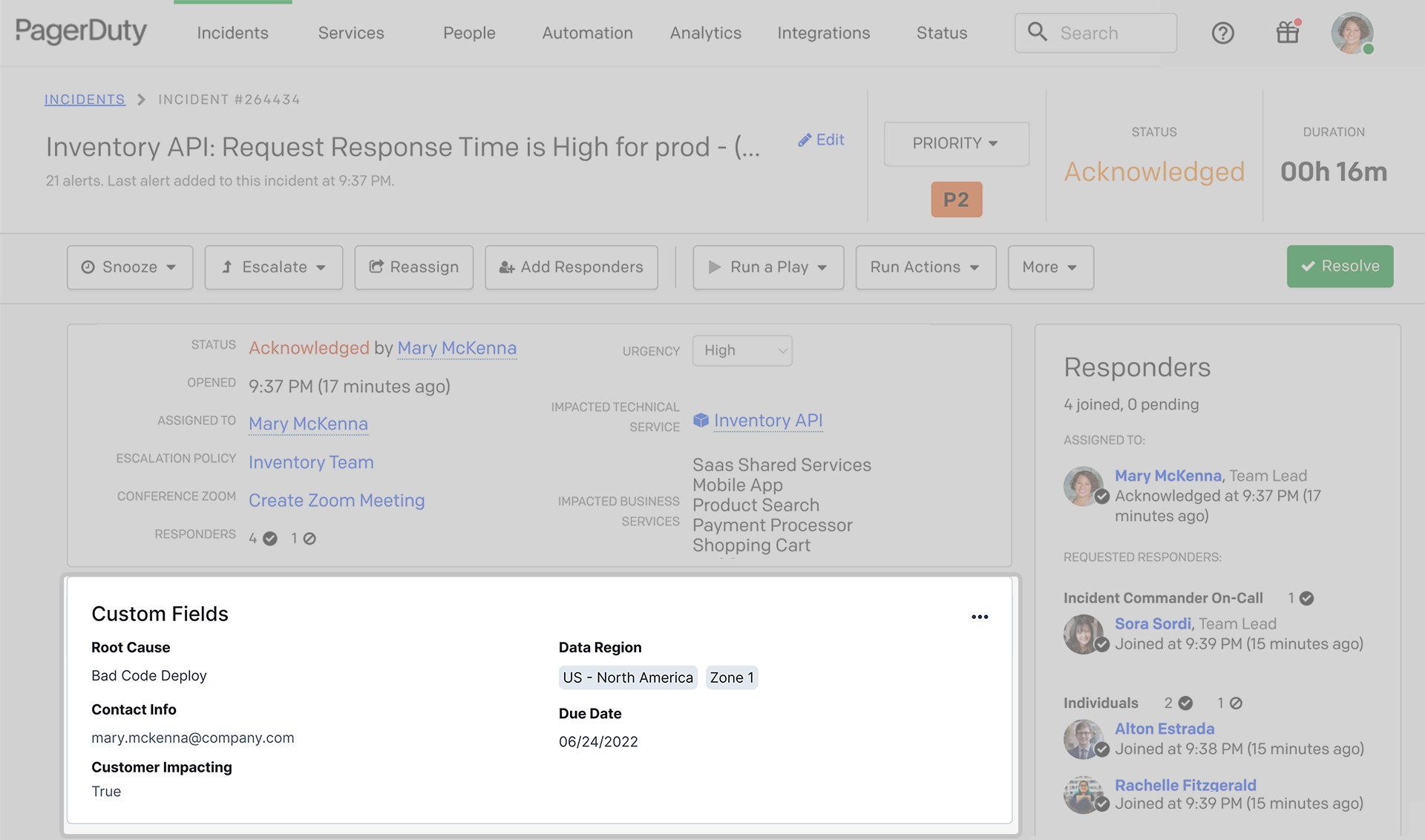Open the Inventory Team escalation policy

[311, 462]
